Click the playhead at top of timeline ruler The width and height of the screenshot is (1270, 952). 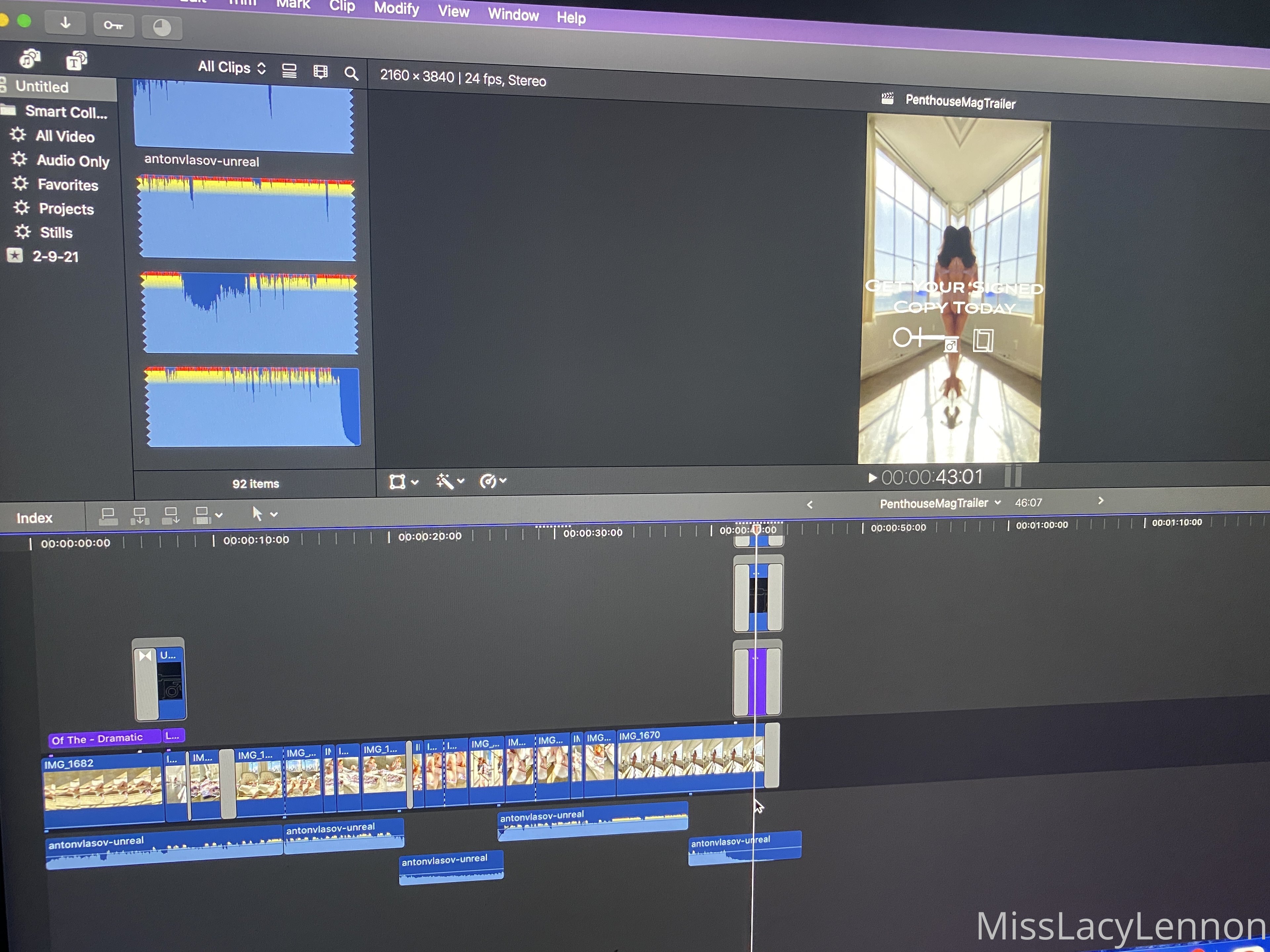tap(756, 529)
